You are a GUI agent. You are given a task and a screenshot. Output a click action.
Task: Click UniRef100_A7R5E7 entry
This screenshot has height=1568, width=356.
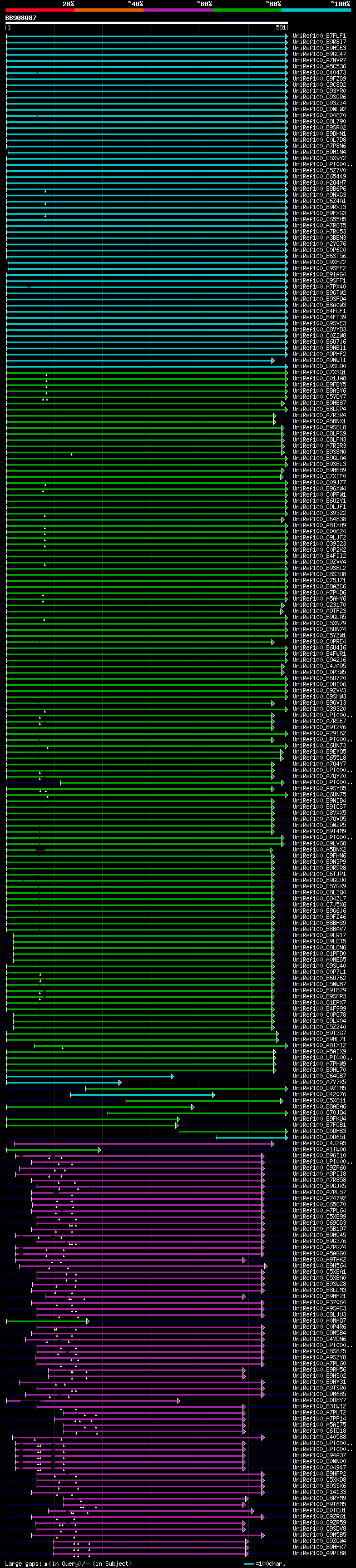coord(319,721)
